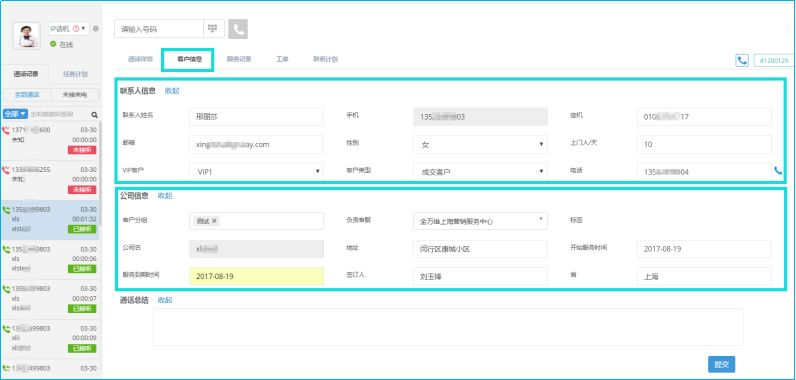Click the red warning icon beside IP话机
The width and height of the screenshot is (796, 380).
[x=76, y=29]
